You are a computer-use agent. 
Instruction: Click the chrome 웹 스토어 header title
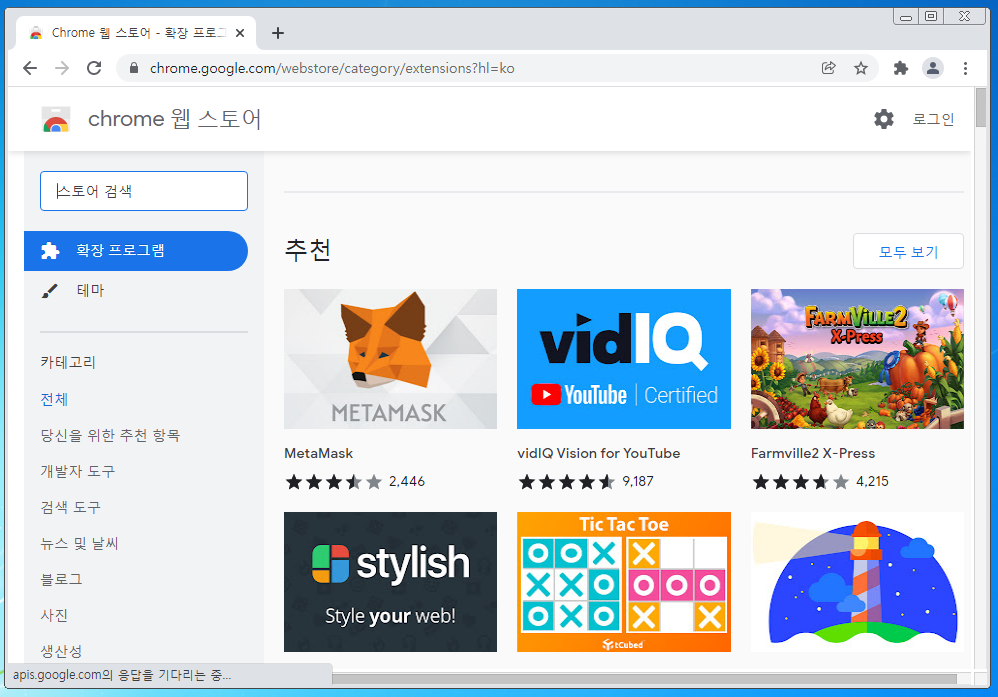174,119
